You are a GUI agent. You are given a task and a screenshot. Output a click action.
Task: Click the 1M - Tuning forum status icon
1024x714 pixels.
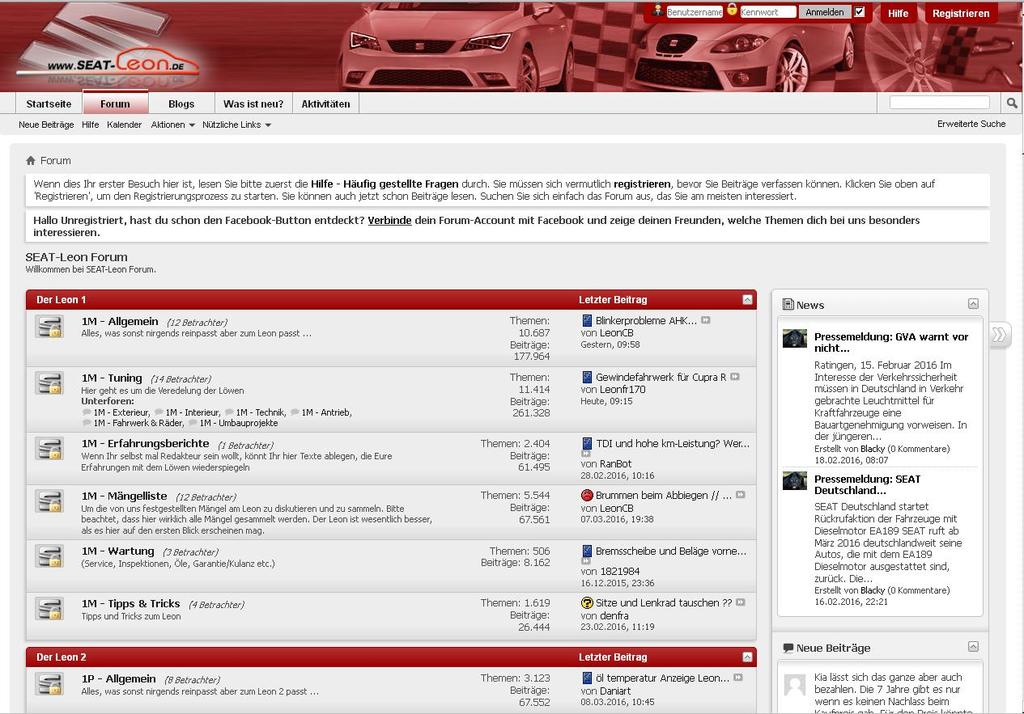coord(49,383)
